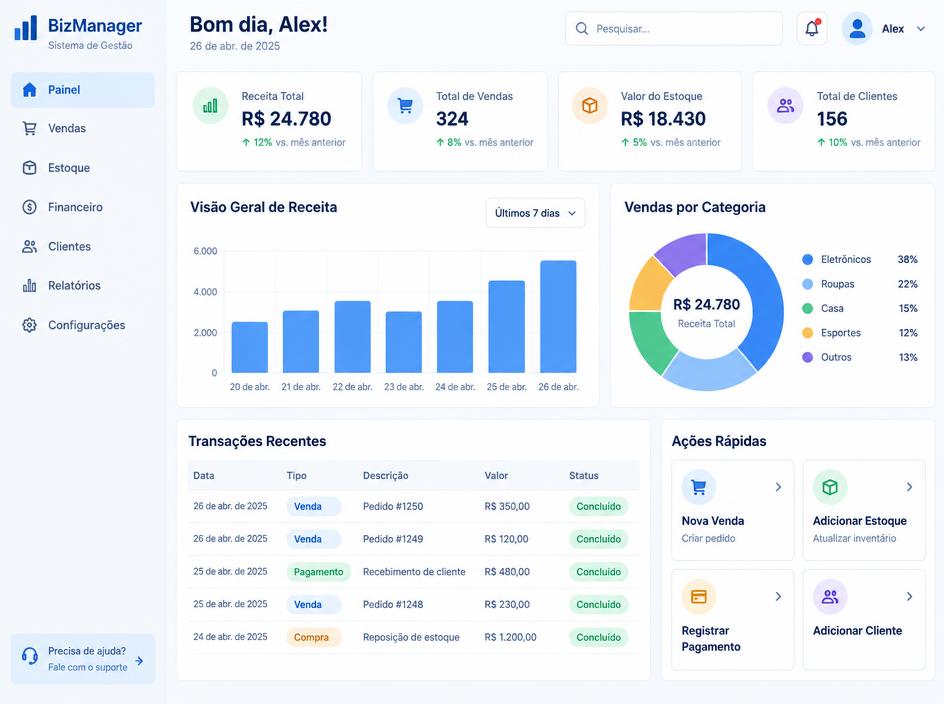944x704 pixels.
Task: Click the Total de Vendas cart icon
Action: 405,106
